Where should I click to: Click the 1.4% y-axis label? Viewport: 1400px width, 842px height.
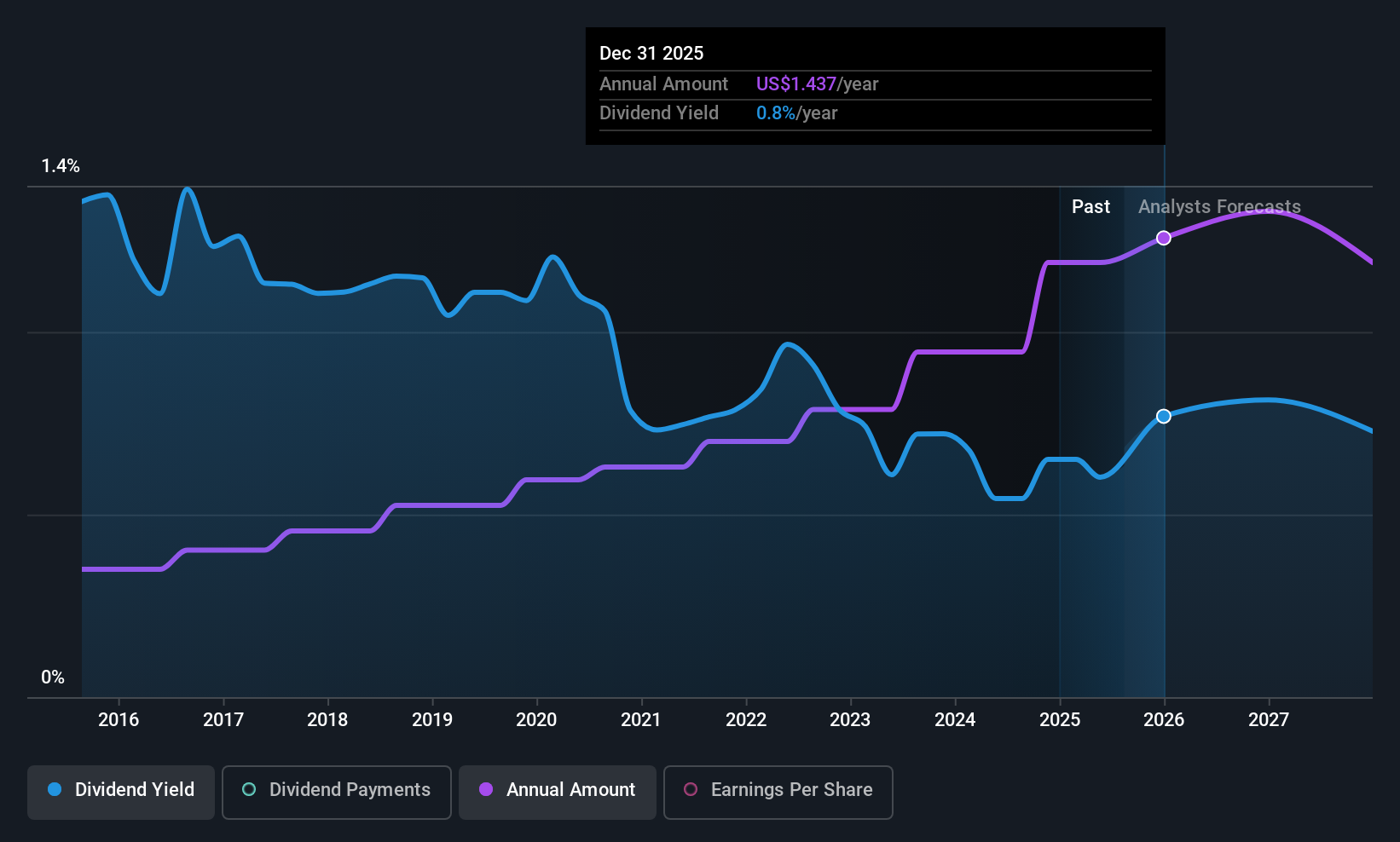pos(61,166)
